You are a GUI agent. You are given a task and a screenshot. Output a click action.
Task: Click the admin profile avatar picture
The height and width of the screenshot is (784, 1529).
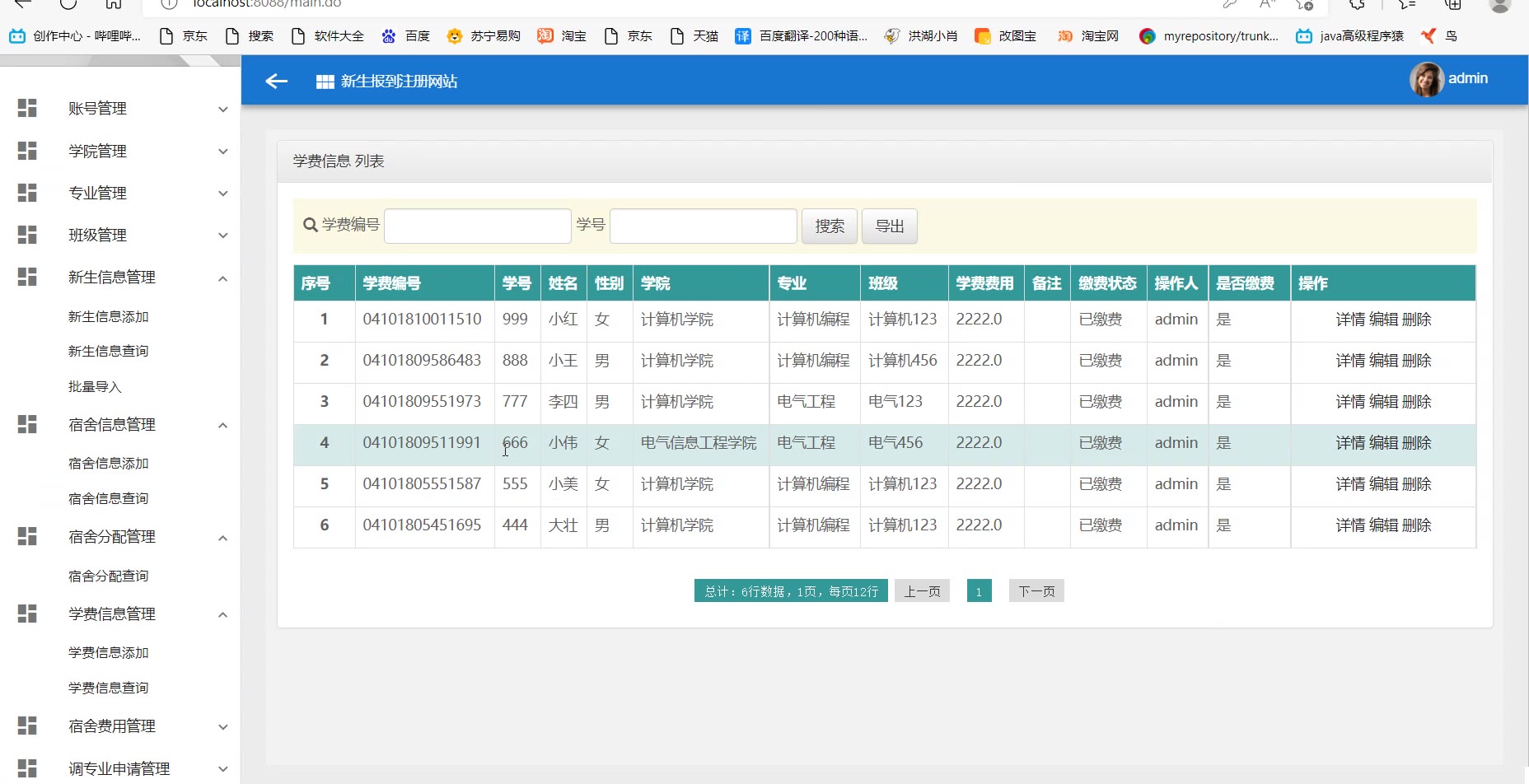[x=1426, y=79]
